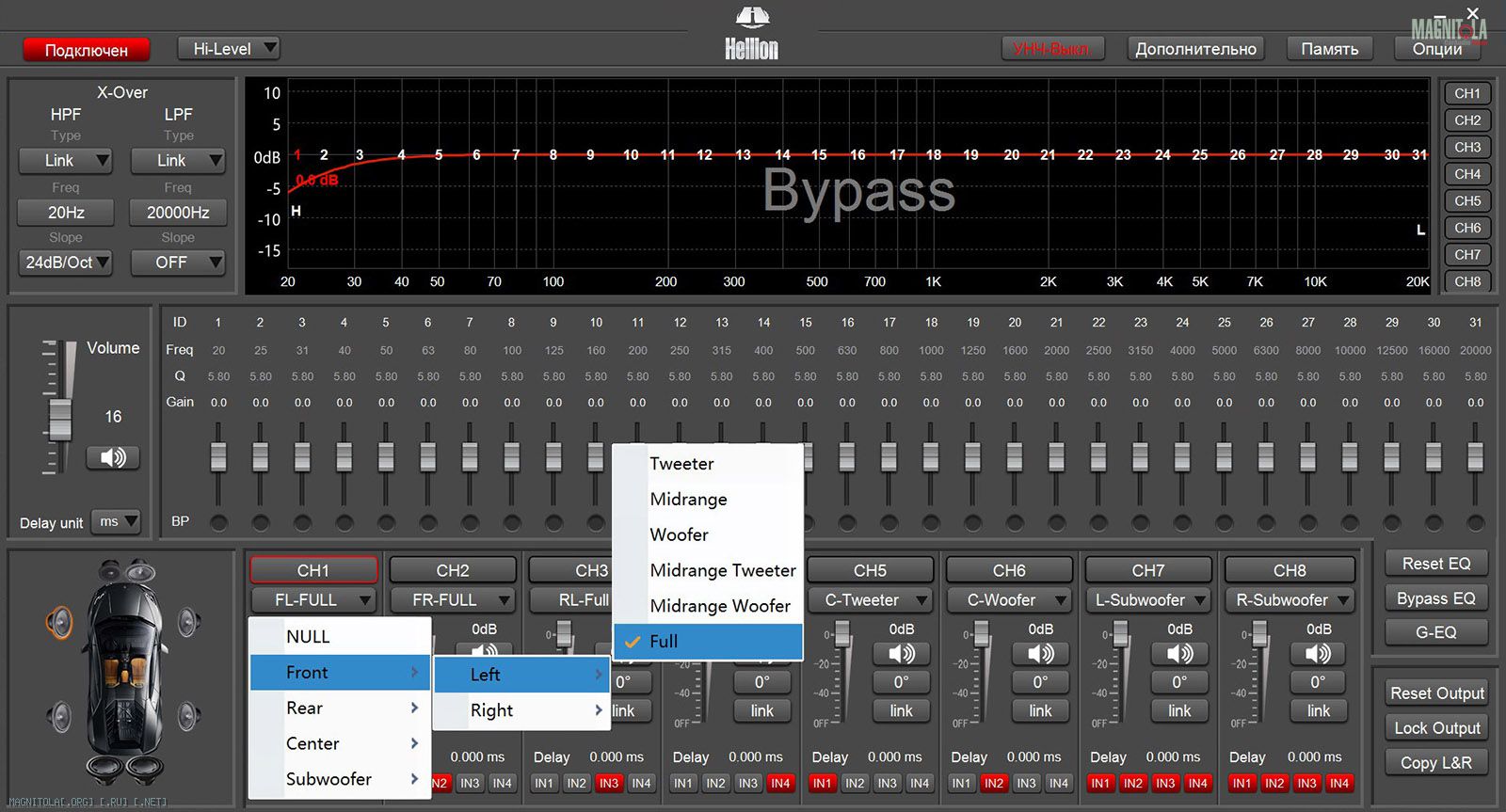Open HPF Slope 24dB/Oct dropdown
Screen dimensions: 1506x812
tap(66, 263)
